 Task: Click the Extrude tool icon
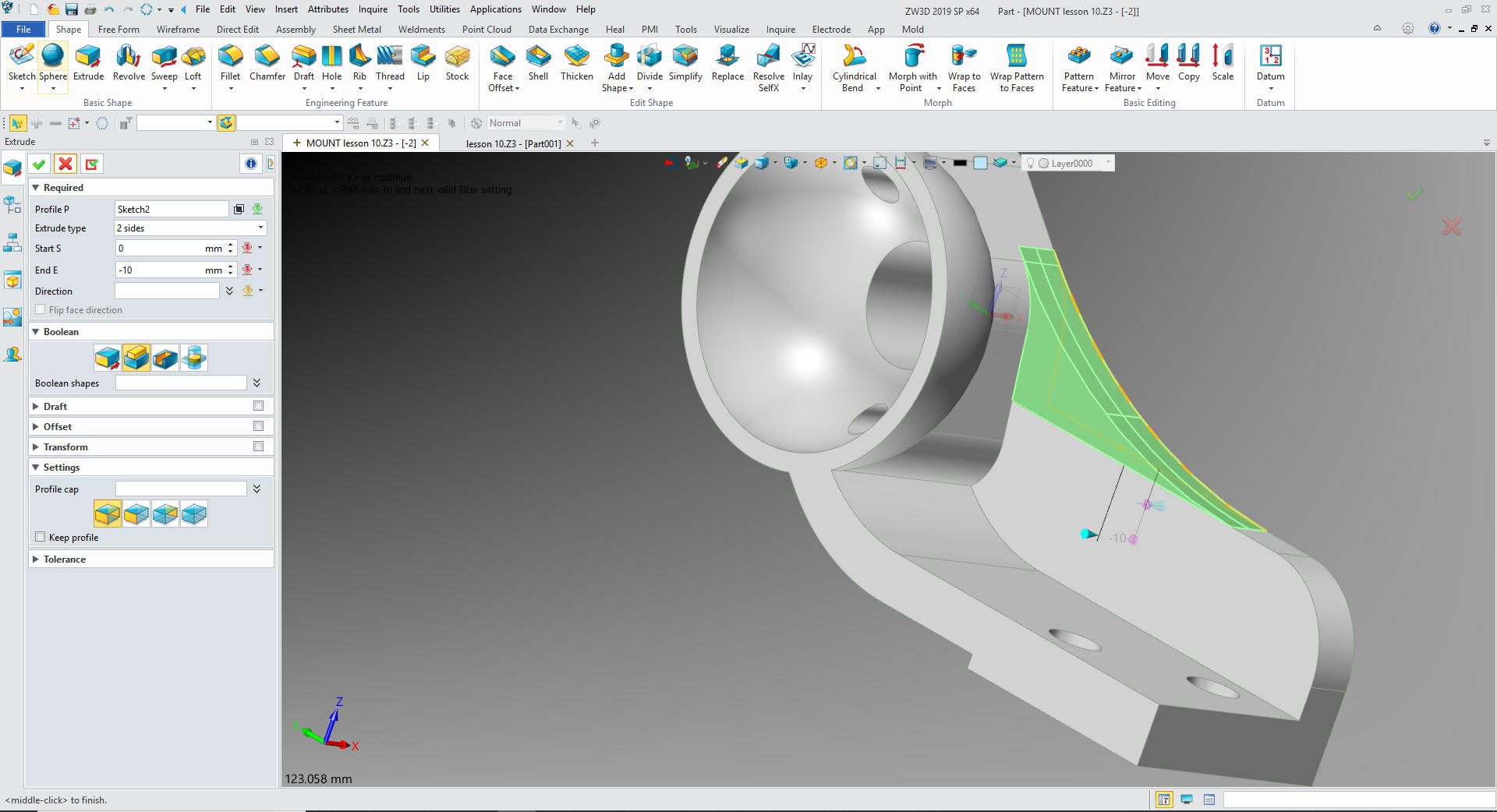pyautogui.click(x=88, y=62)
